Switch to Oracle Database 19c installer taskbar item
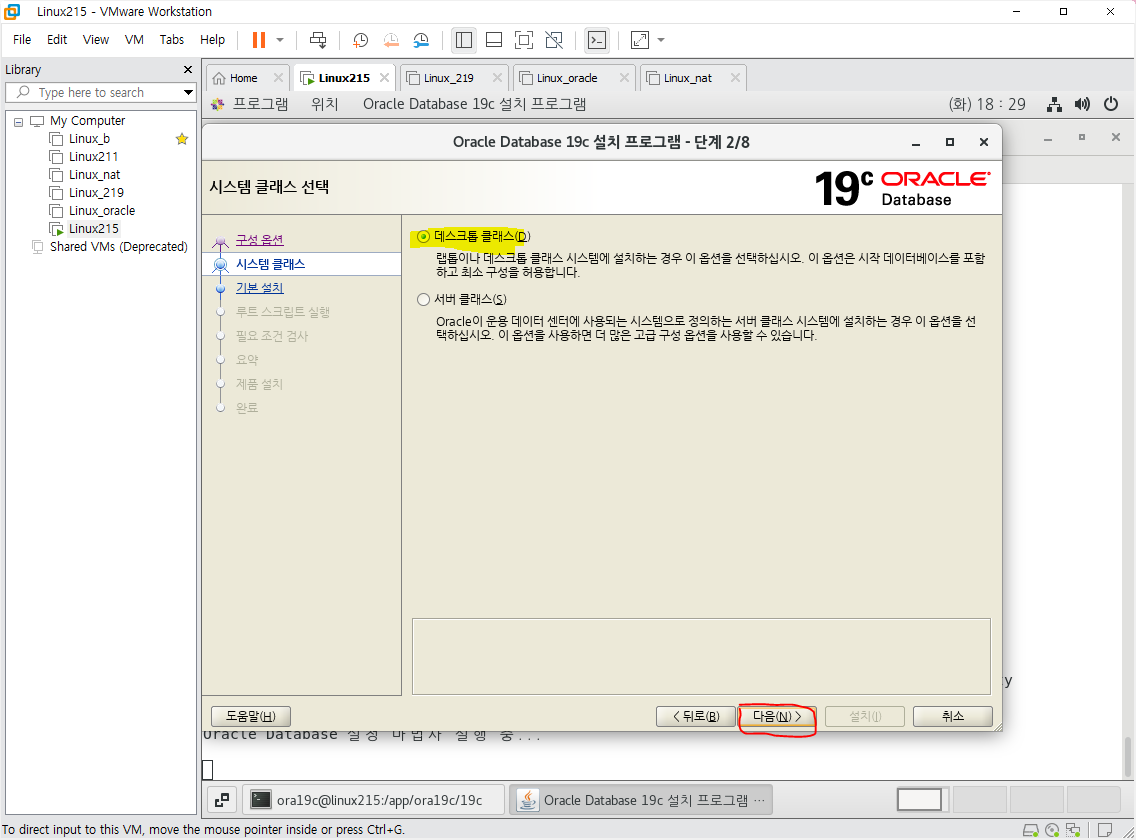This screenshot has height=840, width=1136. 641,799
